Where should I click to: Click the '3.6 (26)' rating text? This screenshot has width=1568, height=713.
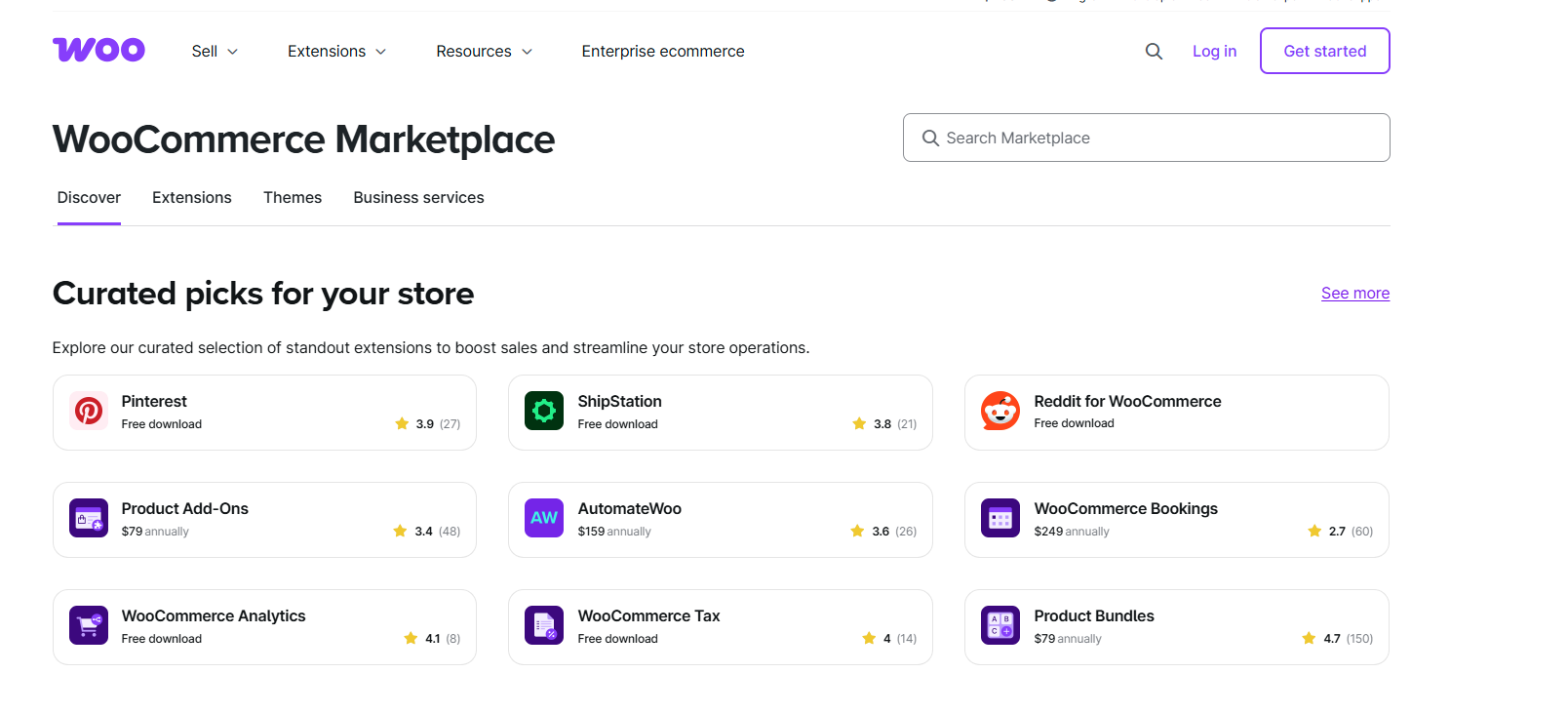[x=894, y=532]
